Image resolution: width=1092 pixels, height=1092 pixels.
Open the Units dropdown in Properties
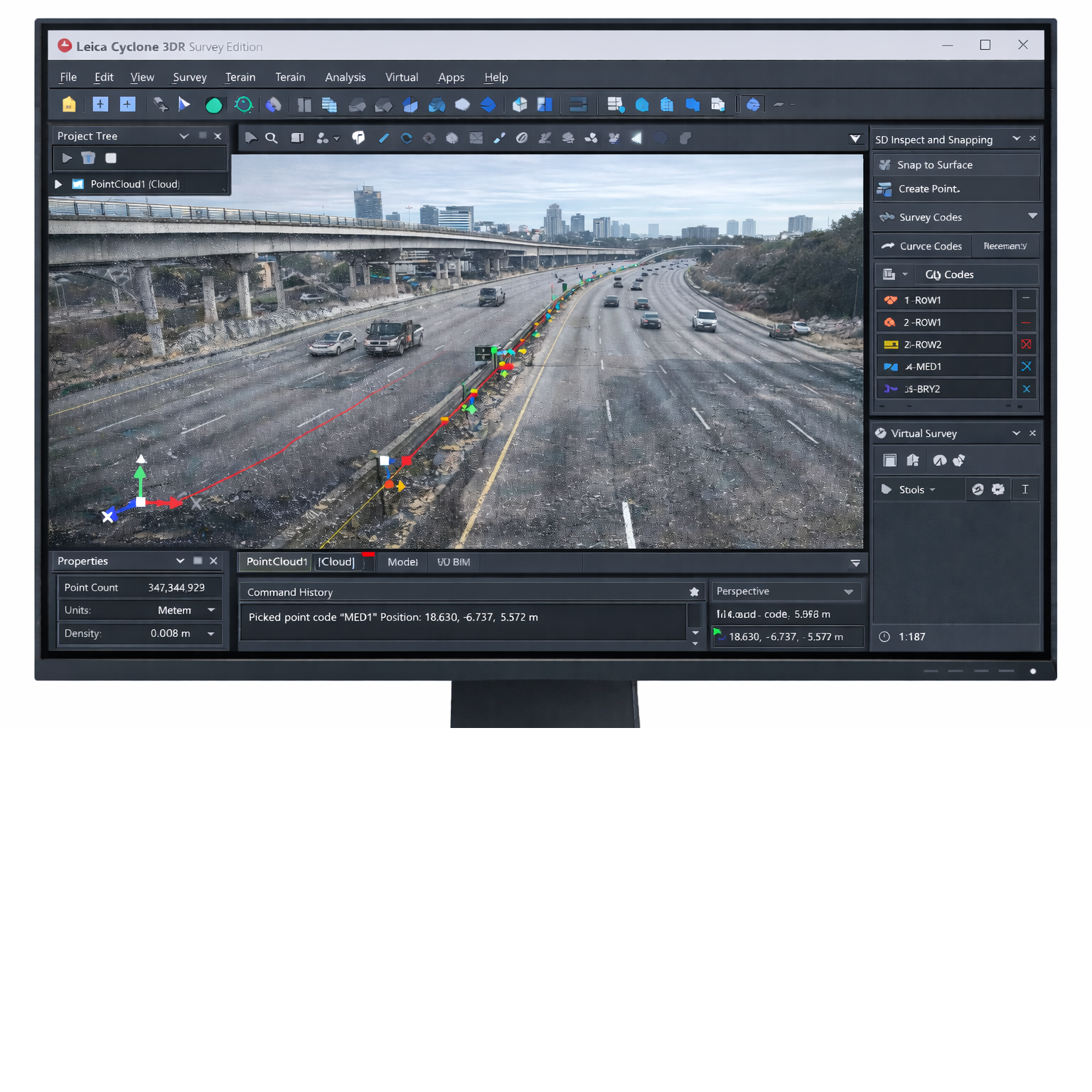tap(211, 610)
